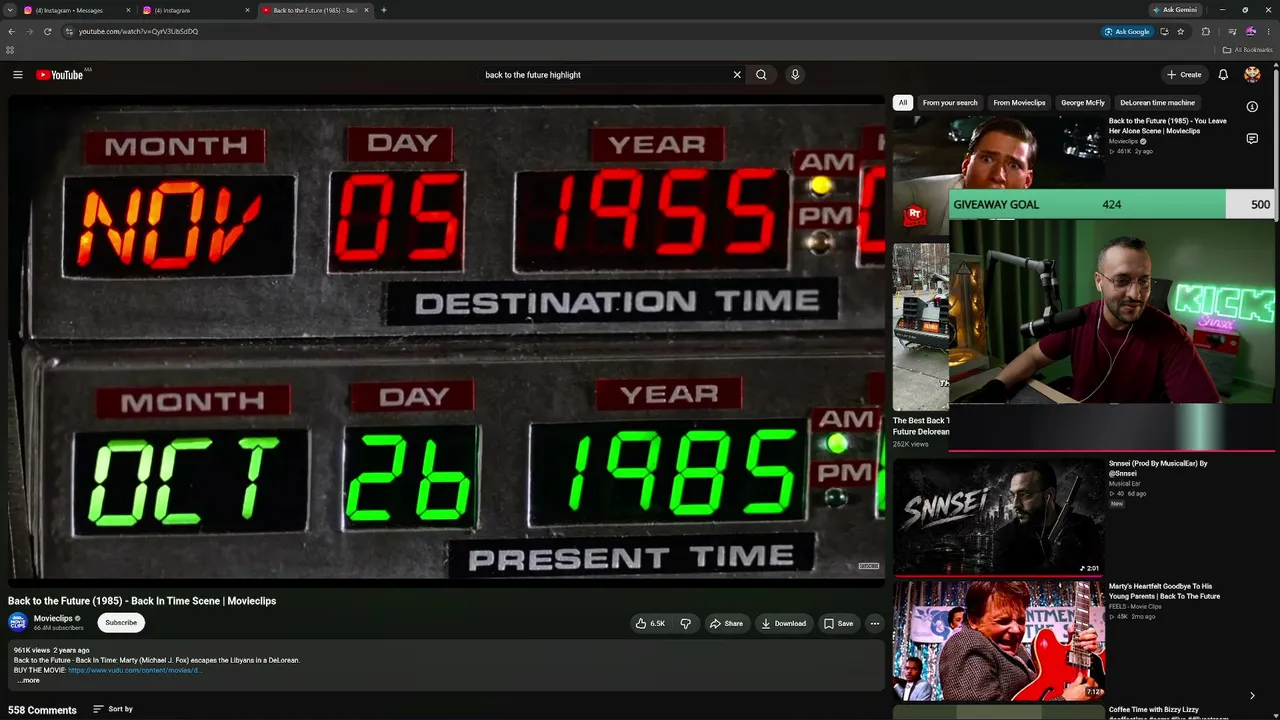This screenshot has height=720, width=1280.
Task: Open the comments panel icon in sidebar
Action: [x=1252, y=139]
